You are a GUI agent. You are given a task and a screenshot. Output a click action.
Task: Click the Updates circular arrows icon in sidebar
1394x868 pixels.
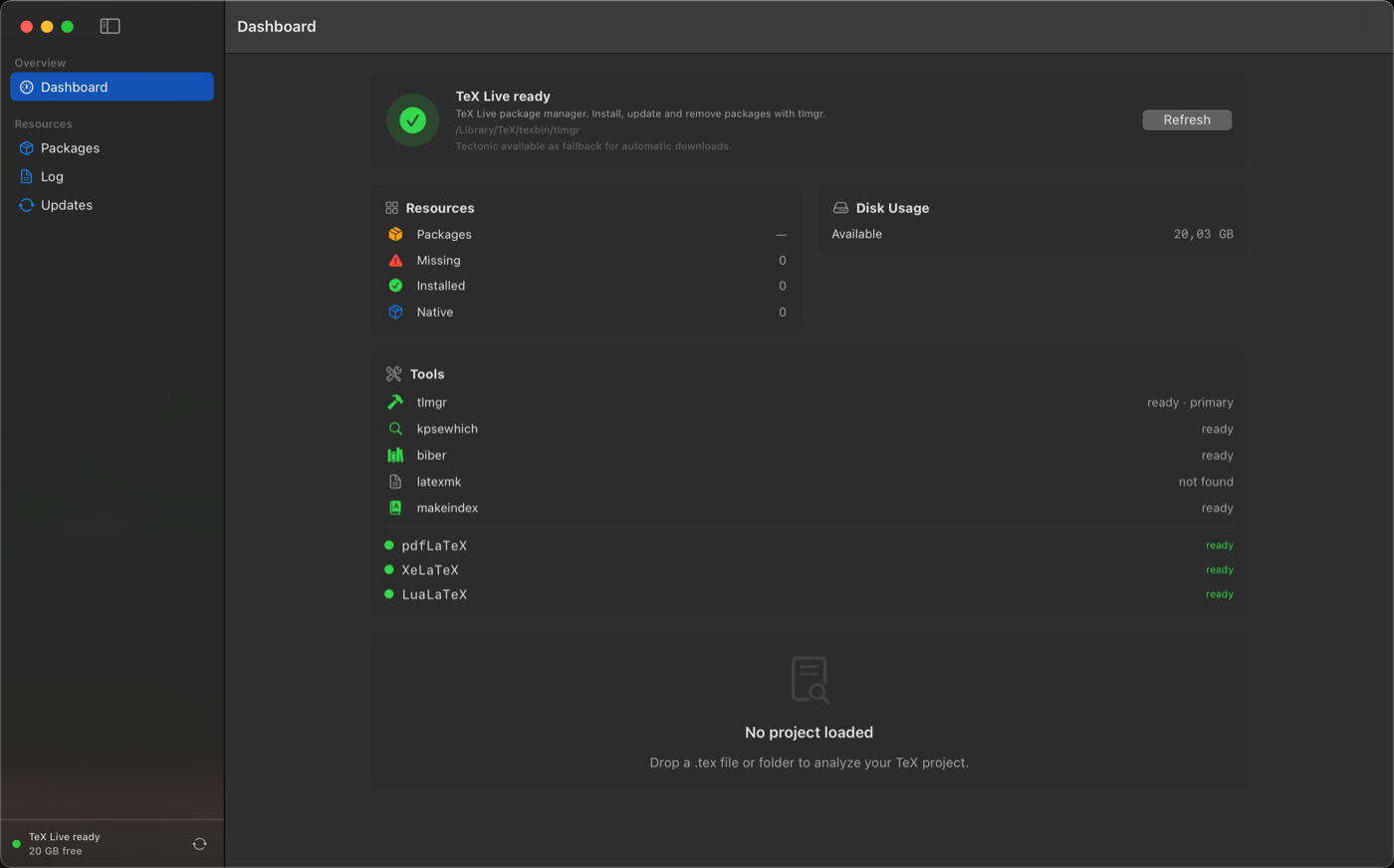coord(27,205)
